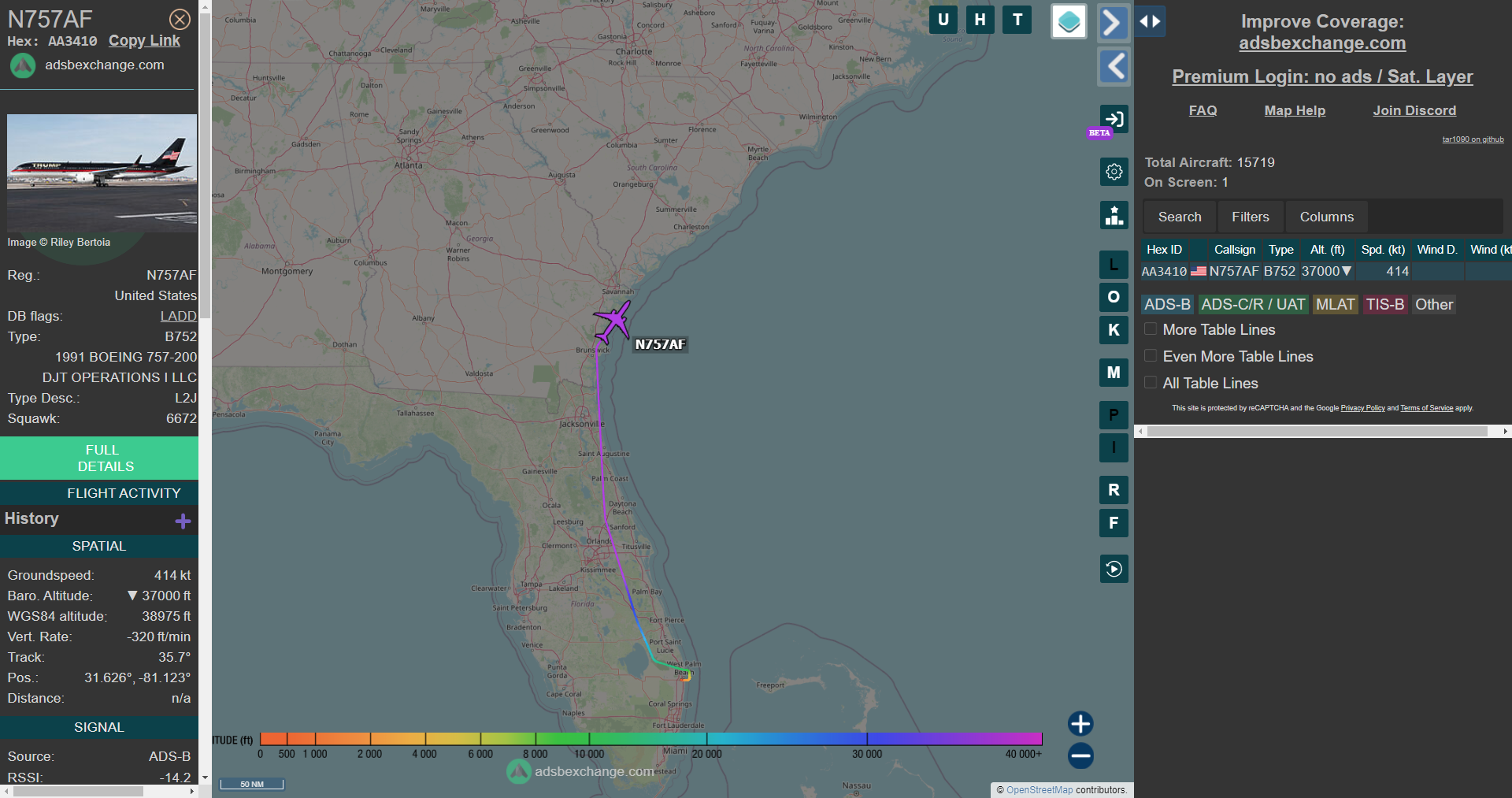Open the FAQ link
The width and height of the screenshot is (1512, 798).
[1203, 110]
